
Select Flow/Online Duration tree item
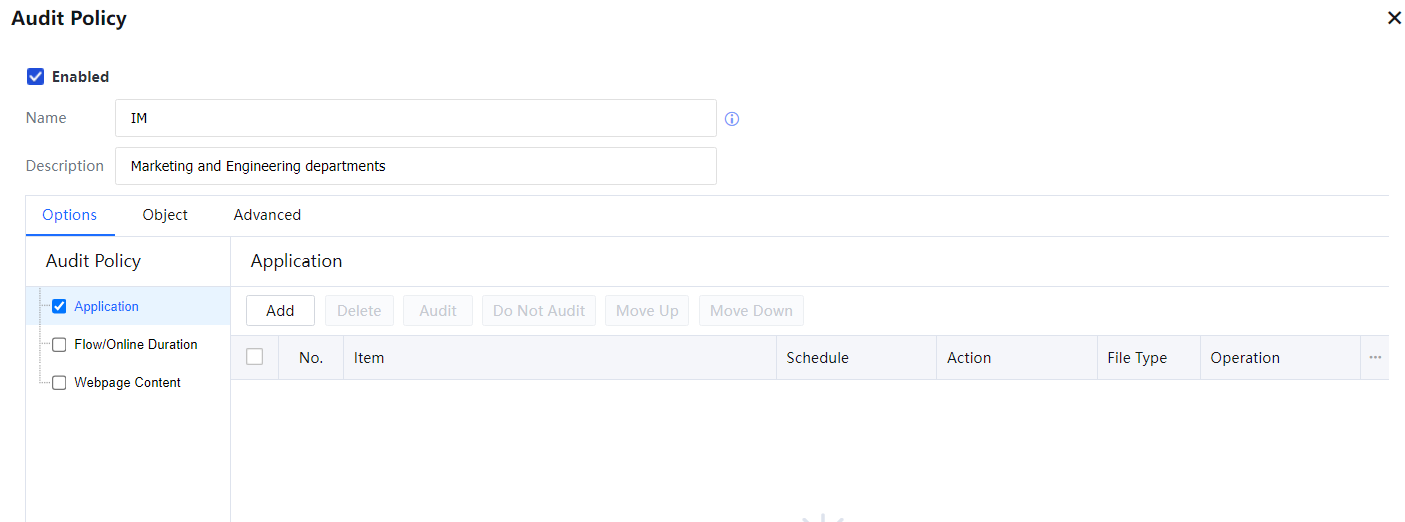(136, 345)
